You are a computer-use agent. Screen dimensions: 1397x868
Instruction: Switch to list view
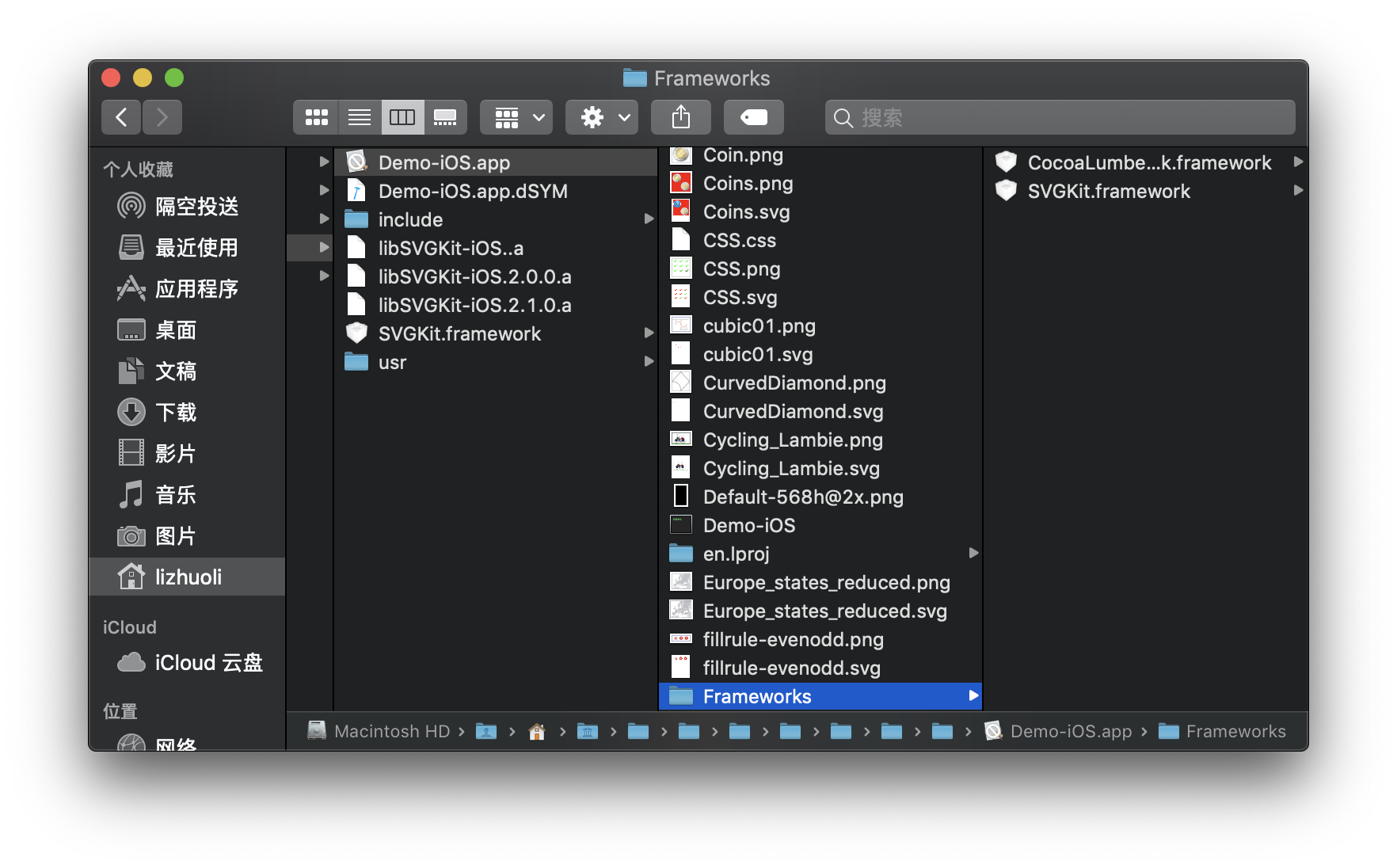pos(360,117)
